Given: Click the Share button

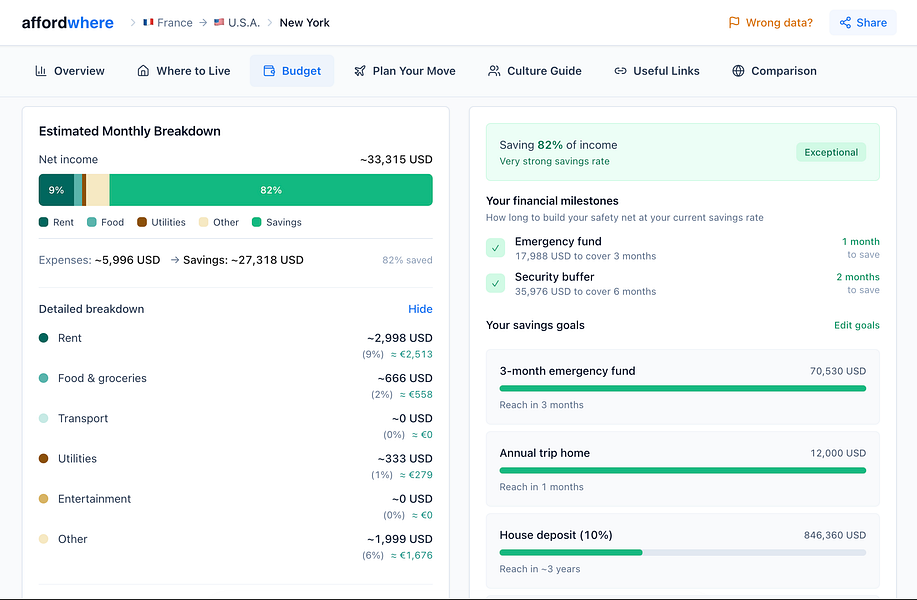Looking at the screenshot, I should pyautogui.click(x=863, y=23).
